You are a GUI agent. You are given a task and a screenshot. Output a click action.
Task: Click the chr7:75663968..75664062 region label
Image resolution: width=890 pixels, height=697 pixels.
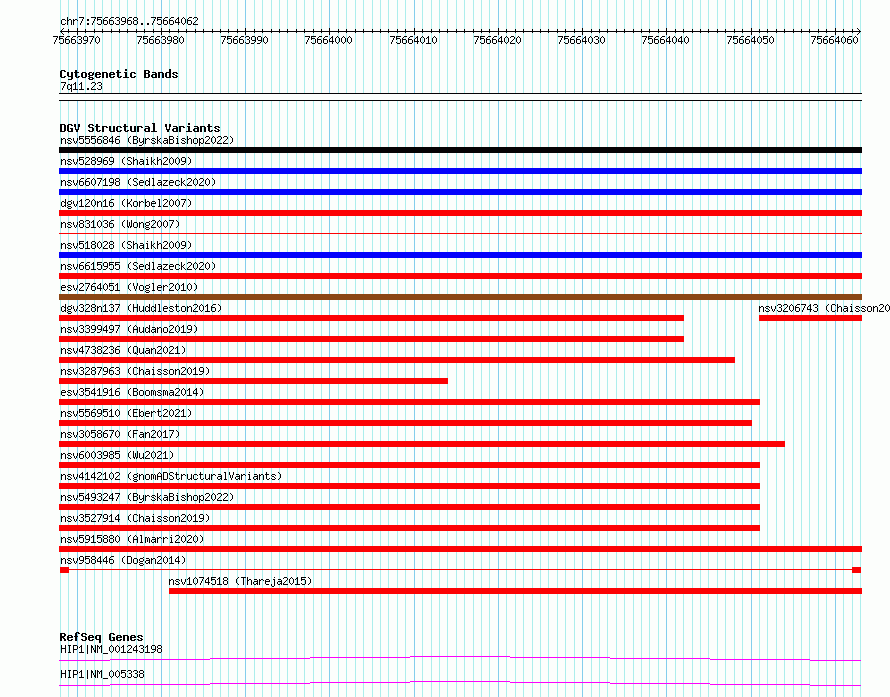click(129, 22)
